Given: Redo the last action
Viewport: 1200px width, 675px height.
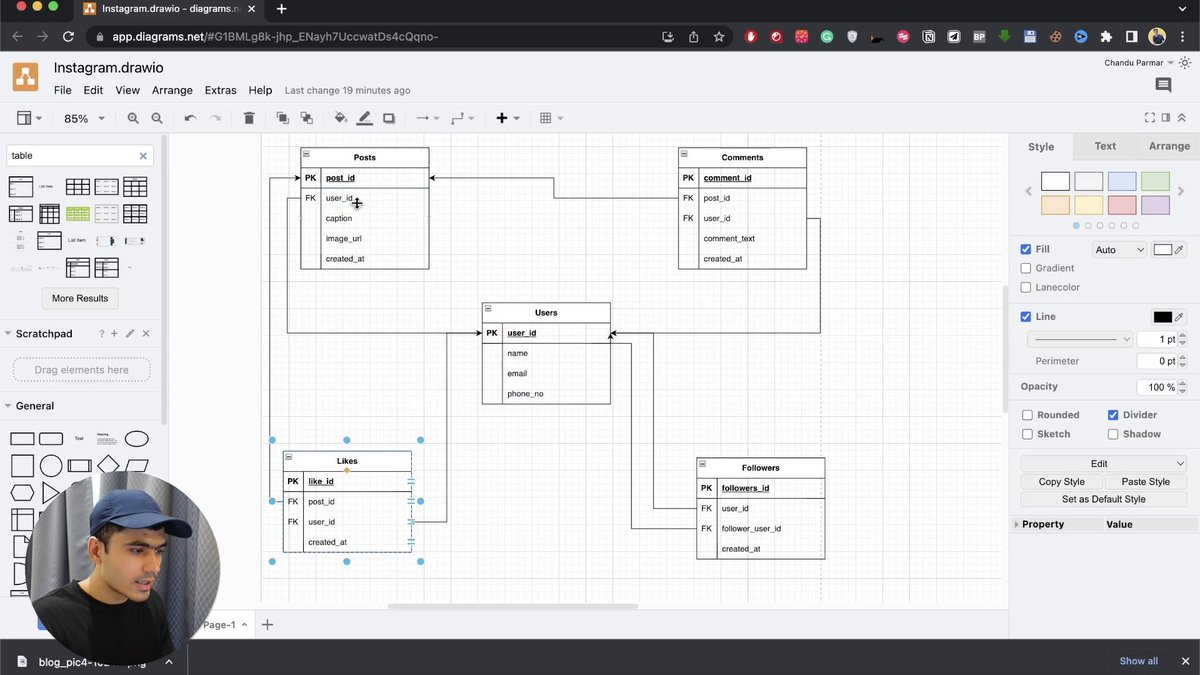Looking at the screenshot, I should click(x=215, y=118).
